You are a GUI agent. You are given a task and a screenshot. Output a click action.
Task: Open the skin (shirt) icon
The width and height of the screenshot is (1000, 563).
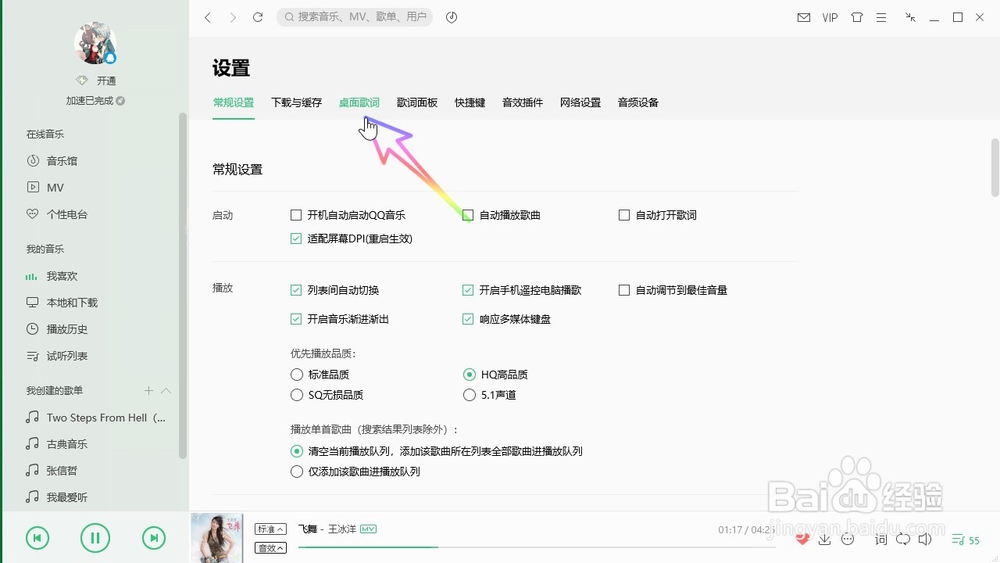pyautogui.click(x=857, y=18)
